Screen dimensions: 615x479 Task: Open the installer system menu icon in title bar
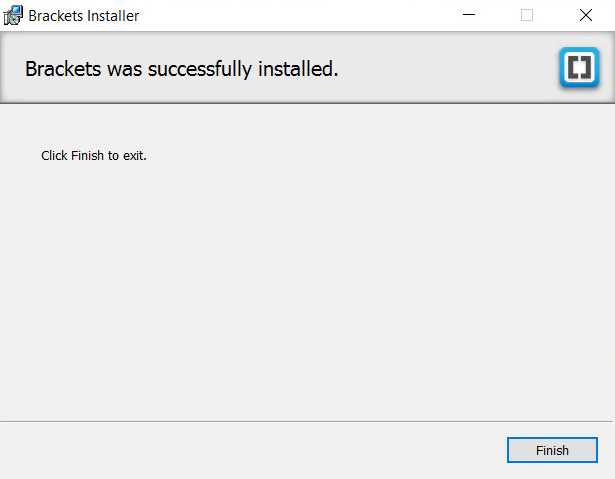tap(13, 15)
